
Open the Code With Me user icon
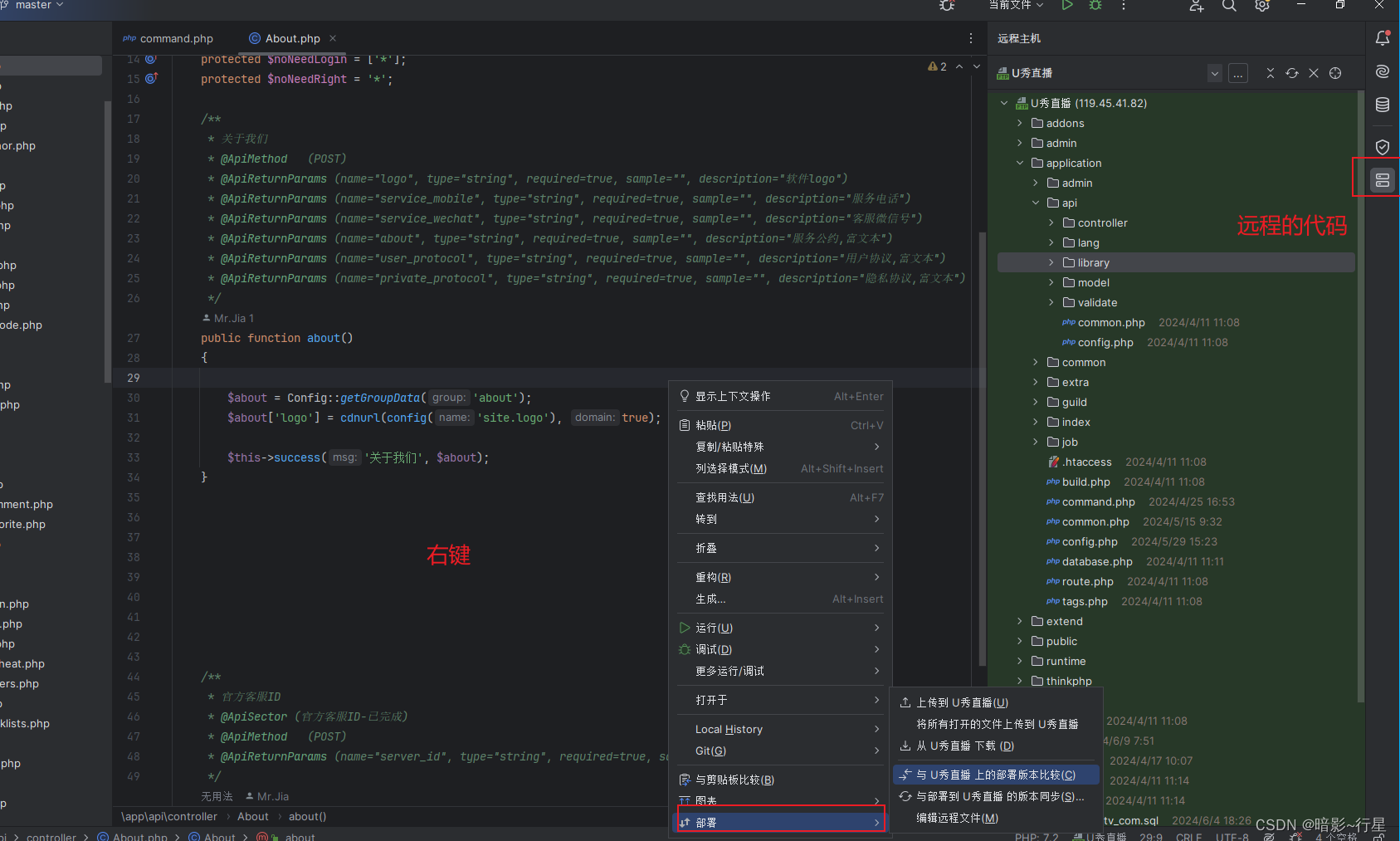[x=1196, y=5]
